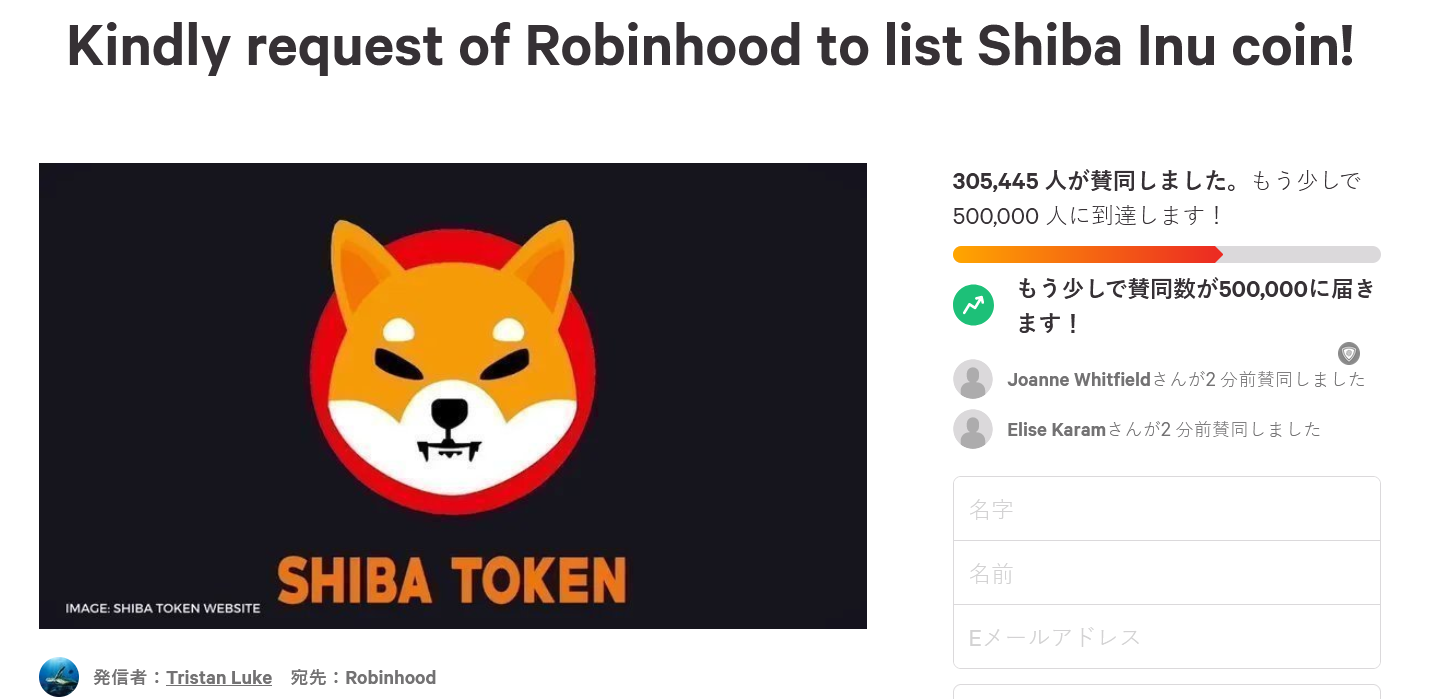Click the petition title heading
Viewport: 1448px width, 699px height.
pos(710,45)
